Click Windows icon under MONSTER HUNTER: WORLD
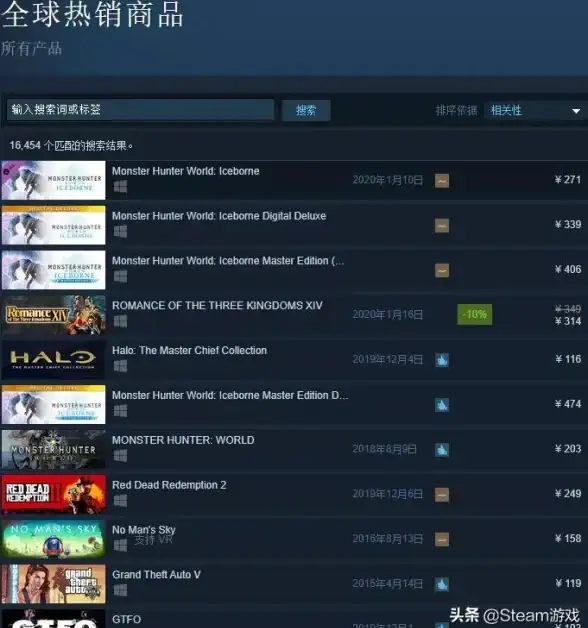The height and width of the screenshot is (628, 588). point(120,455)
